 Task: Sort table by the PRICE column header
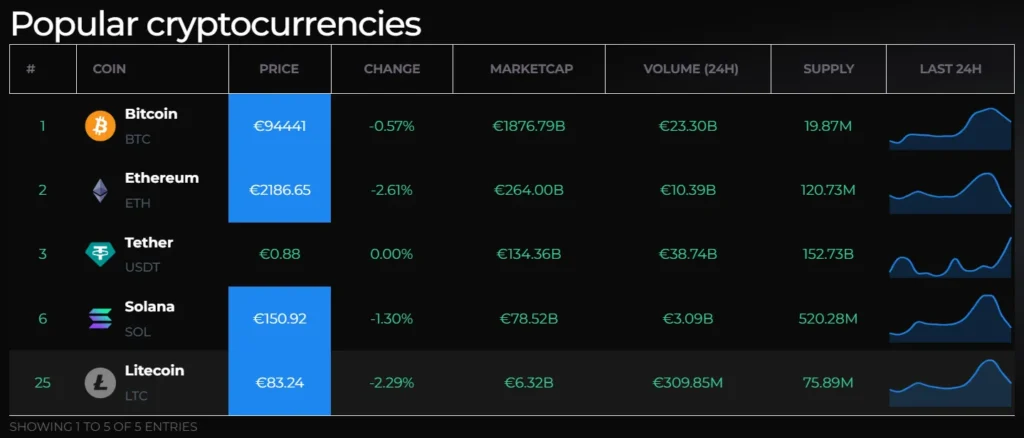279,69
